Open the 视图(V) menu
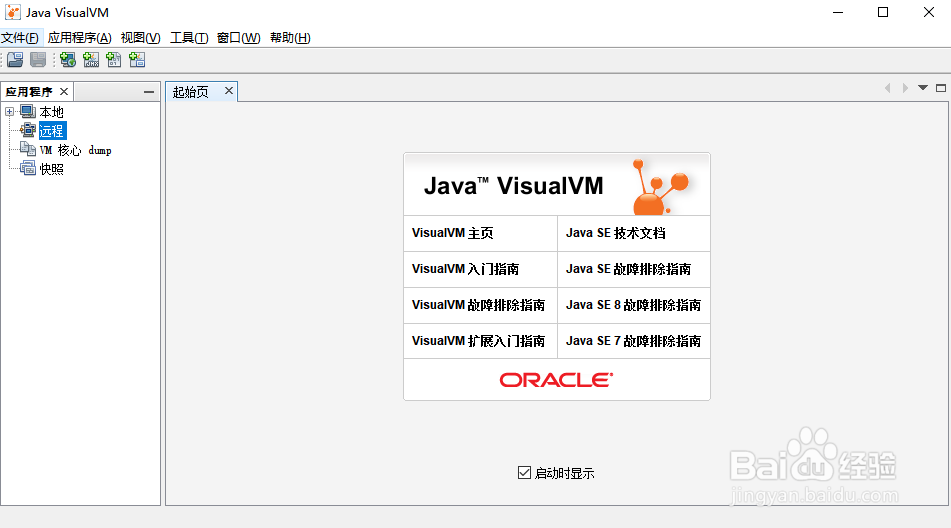This screenshot has width=951, height=528. pyautogui.click(x=140, y=38)
